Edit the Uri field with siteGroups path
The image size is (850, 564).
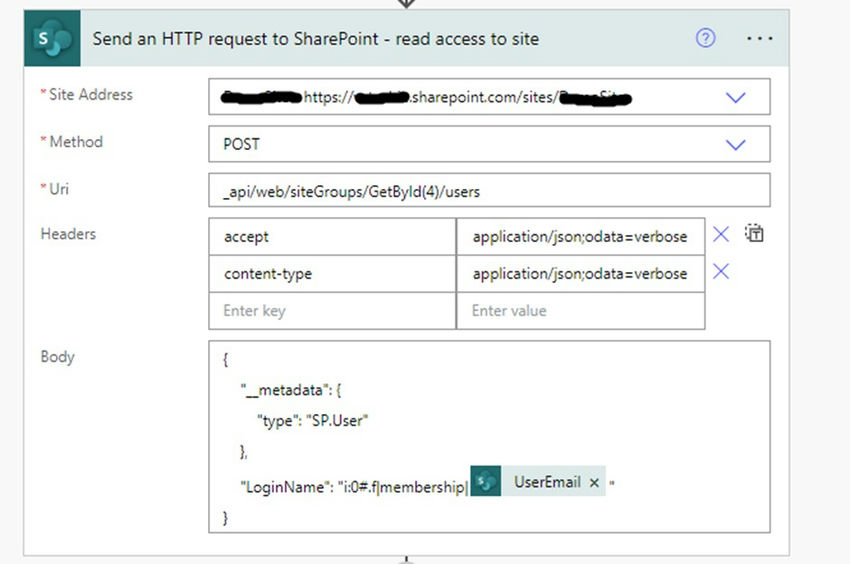489,190
